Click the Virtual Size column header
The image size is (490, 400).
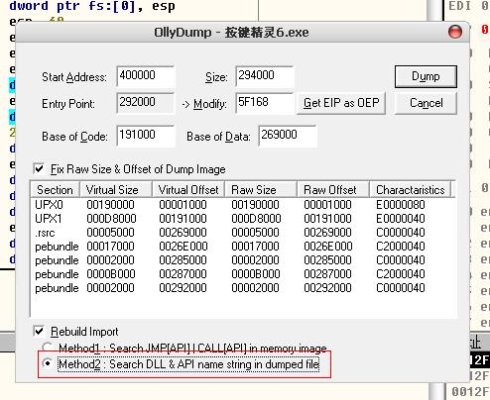[x=116, y=189]
